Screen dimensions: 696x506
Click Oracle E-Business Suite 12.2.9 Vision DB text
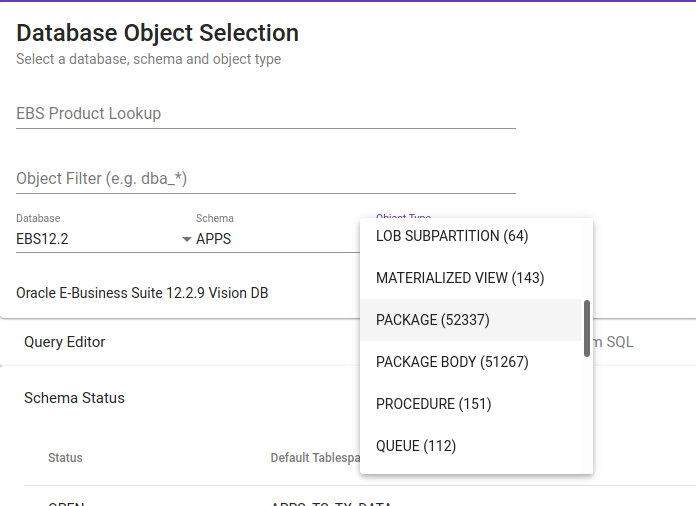tap(142, 293)
